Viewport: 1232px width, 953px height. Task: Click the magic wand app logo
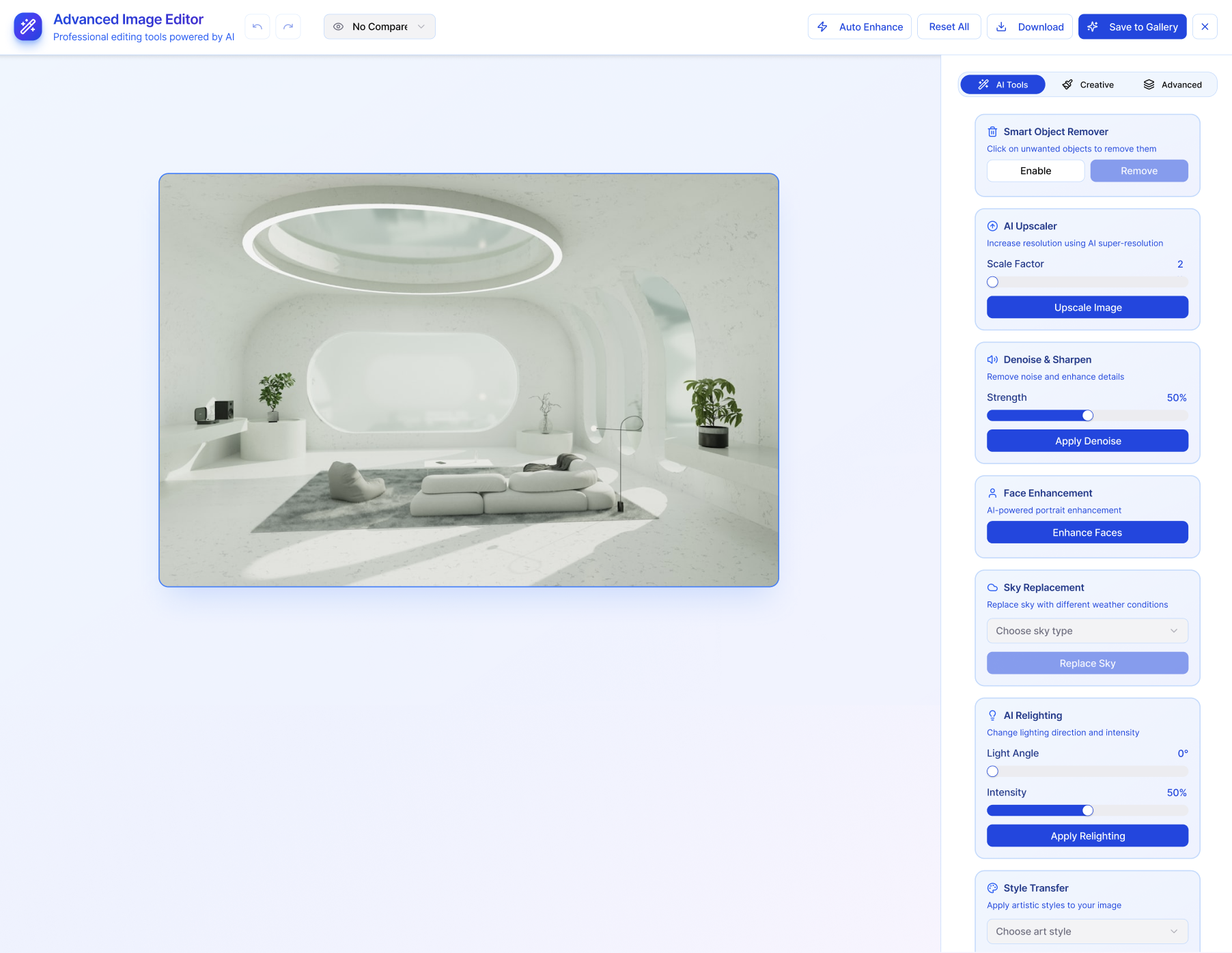coord(28,27)
